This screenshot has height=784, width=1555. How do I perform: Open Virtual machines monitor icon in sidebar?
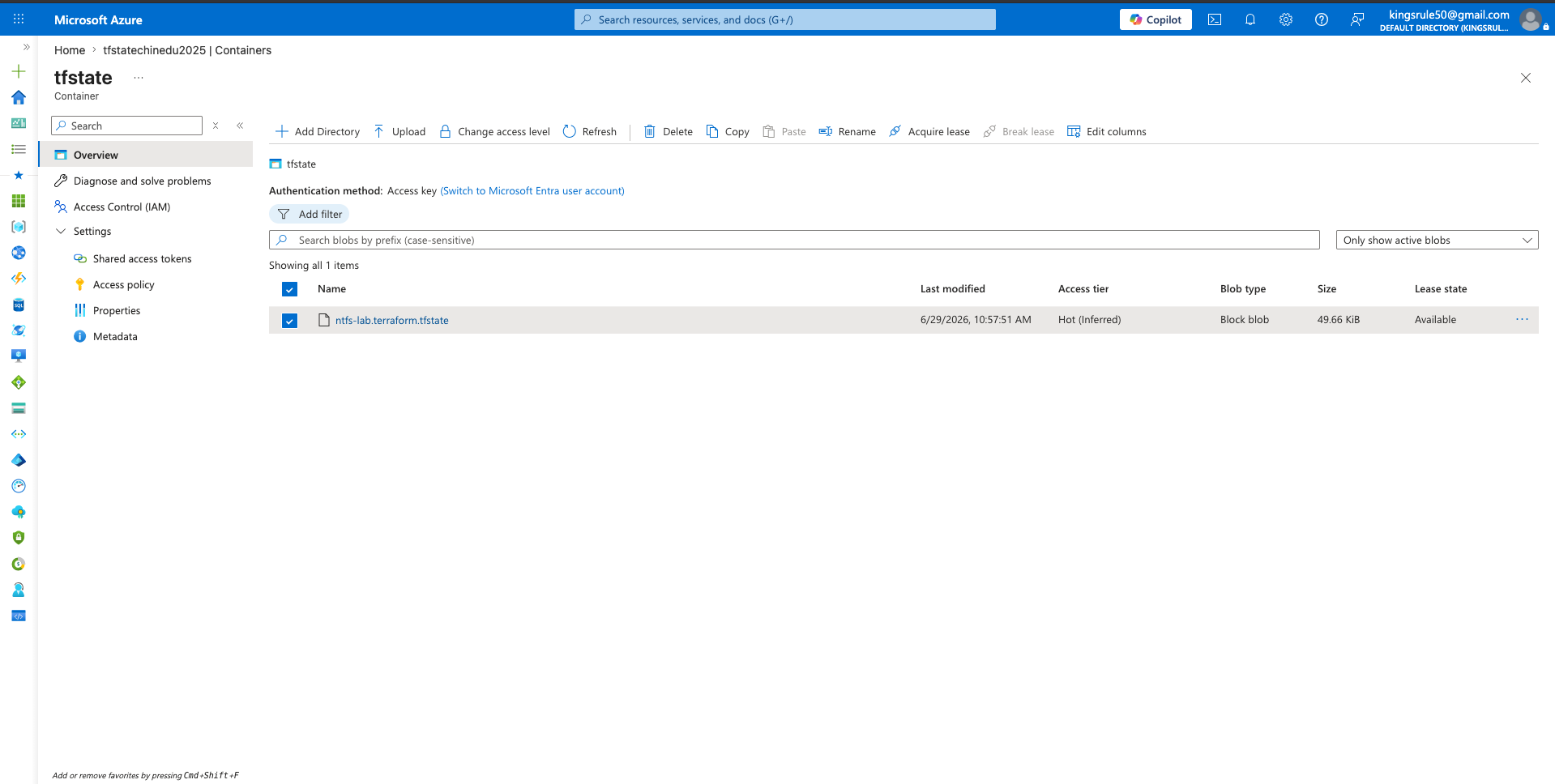click(x=19, y=356)
